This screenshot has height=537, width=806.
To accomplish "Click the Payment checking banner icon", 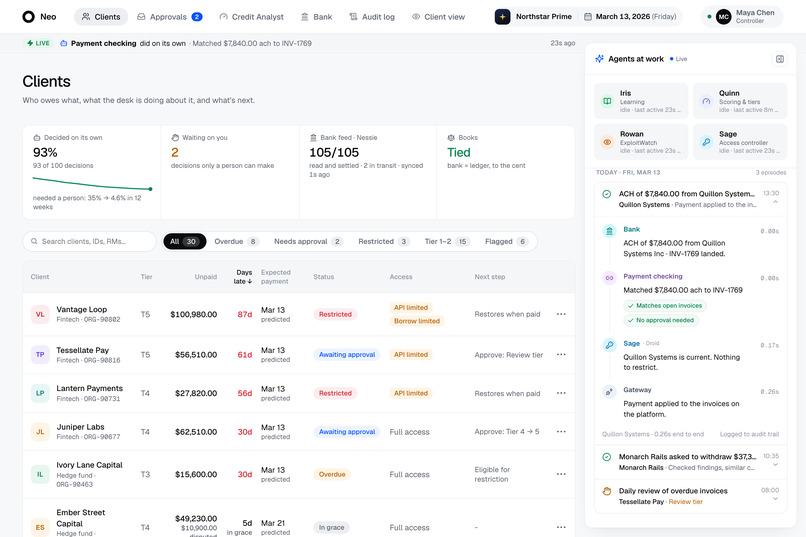I will click(x=63, y=44).
